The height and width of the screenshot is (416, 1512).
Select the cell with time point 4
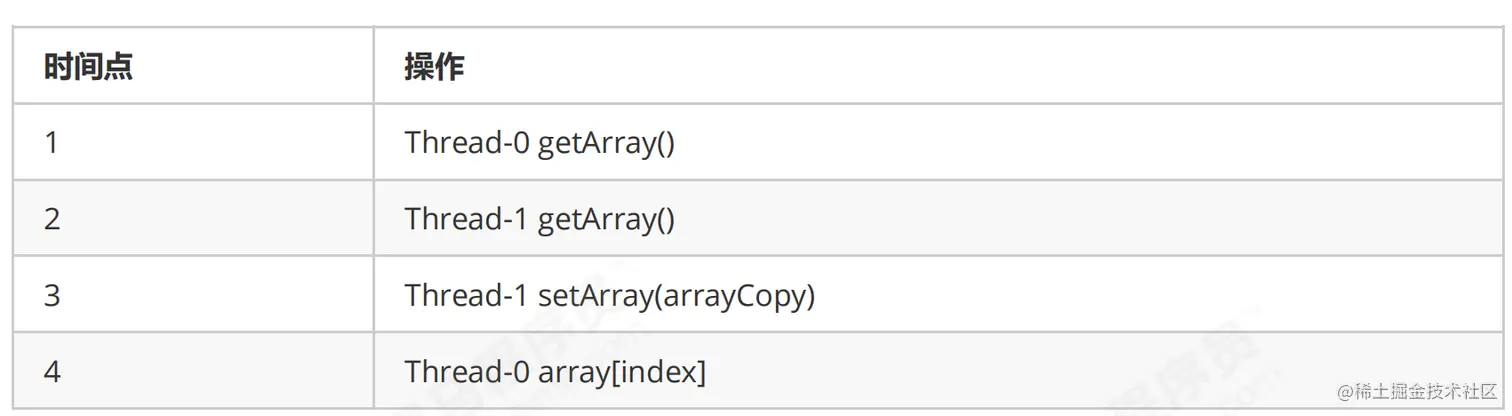click(x=193, y=371)
